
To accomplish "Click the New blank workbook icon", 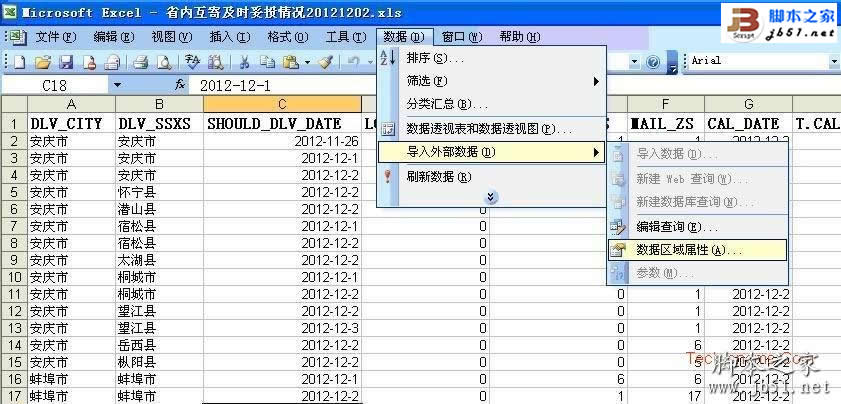I will click(20, 62).
